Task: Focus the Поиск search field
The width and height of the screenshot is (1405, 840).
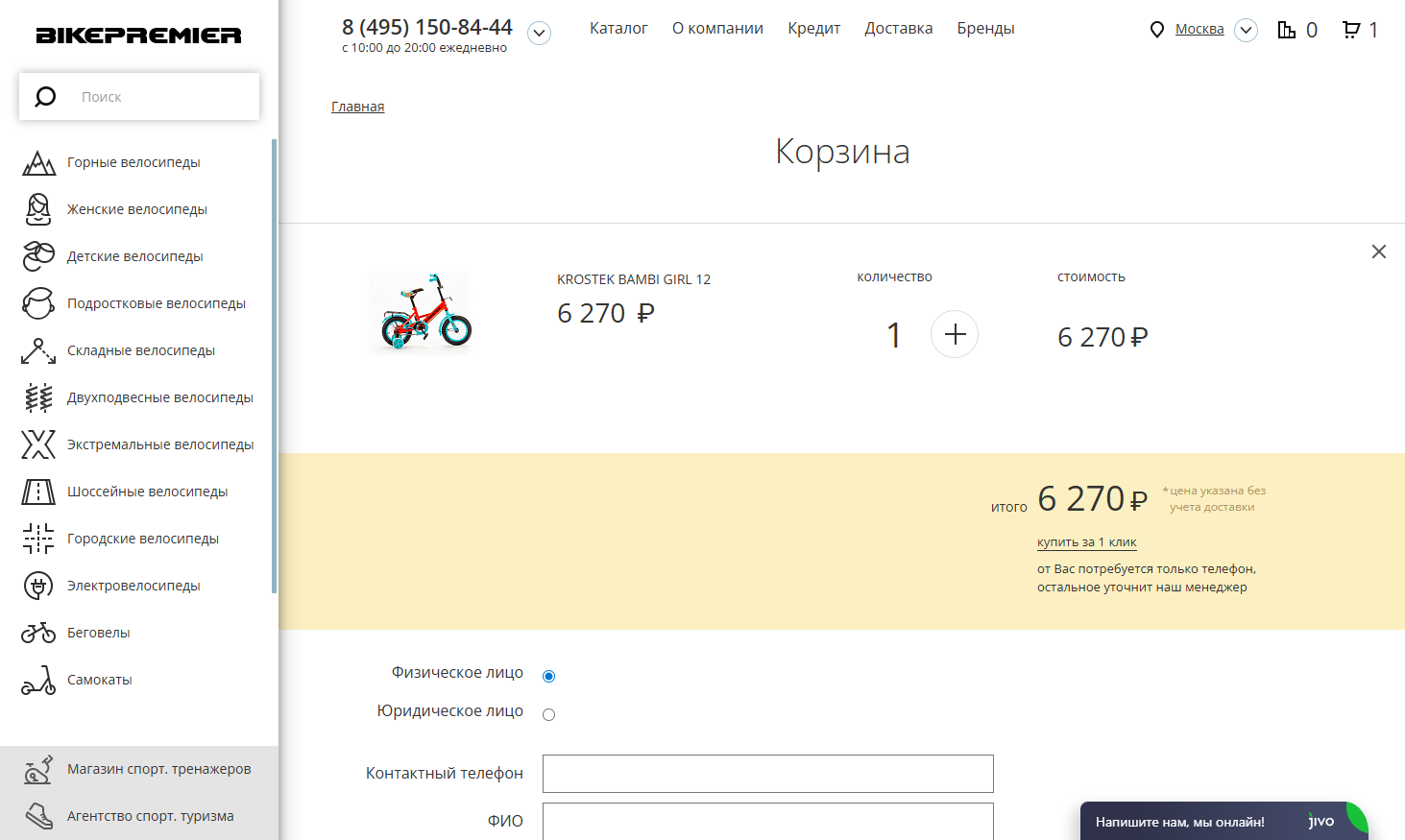Action: pos(139,97)
